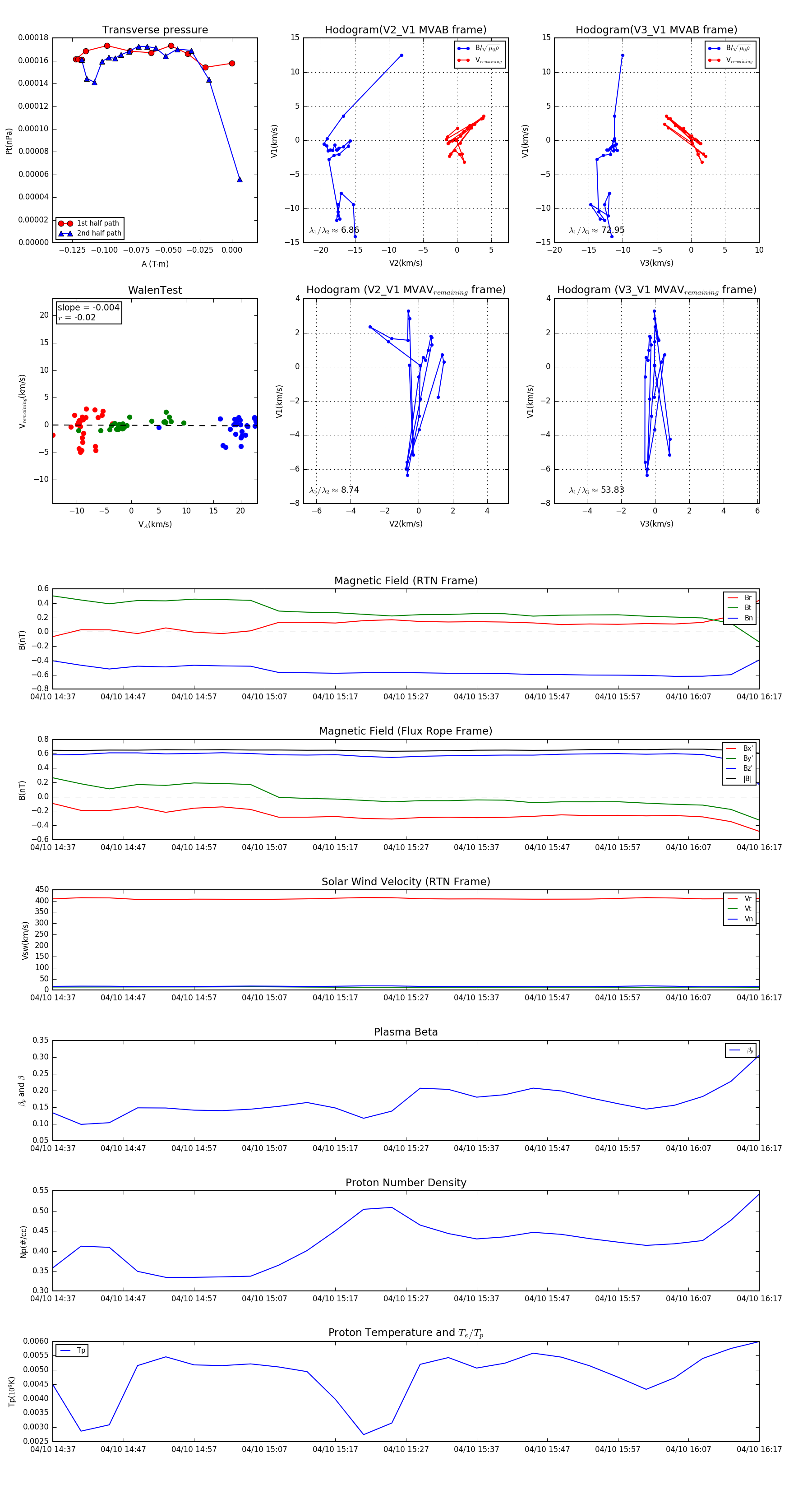Click the "Bn" legend entry

(740, 618)
